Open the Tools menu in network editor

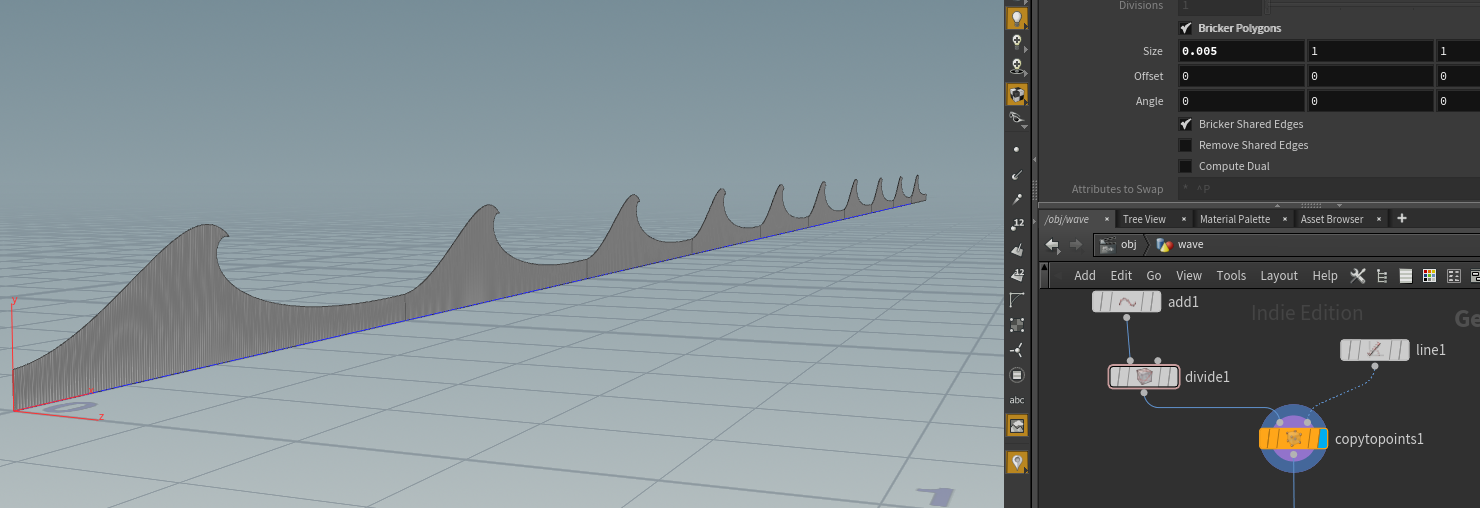[x=1231, y=276]
